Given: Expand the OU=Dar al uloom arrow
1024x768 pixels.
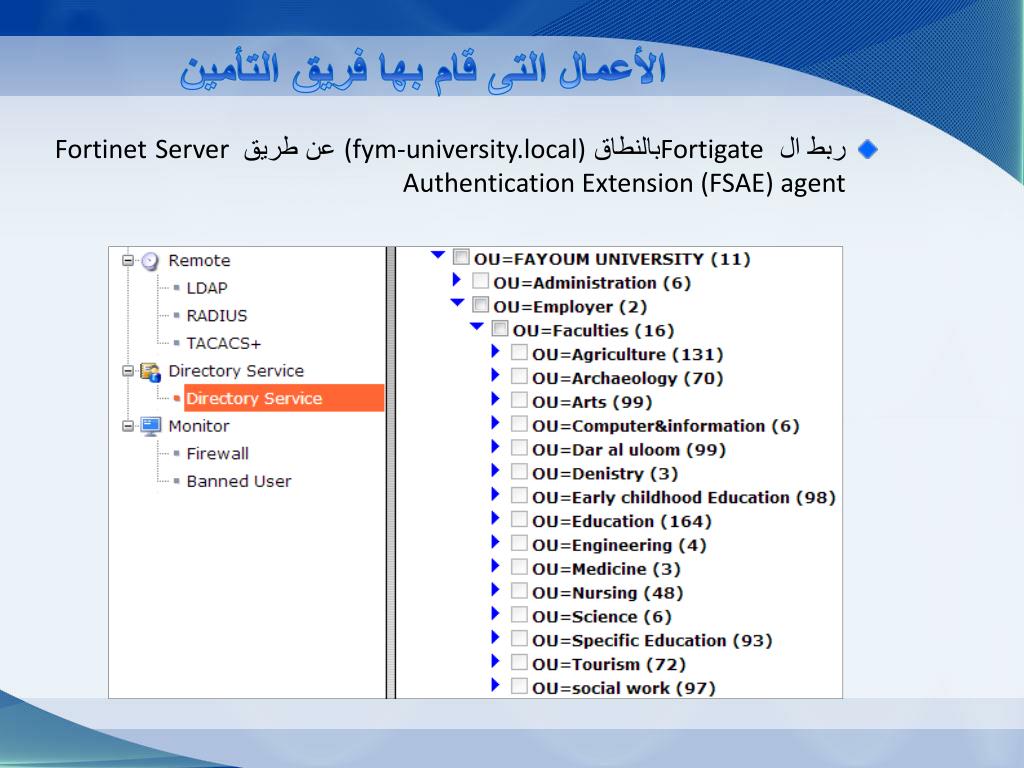Looking at the screenshot, I should (496, 446).
